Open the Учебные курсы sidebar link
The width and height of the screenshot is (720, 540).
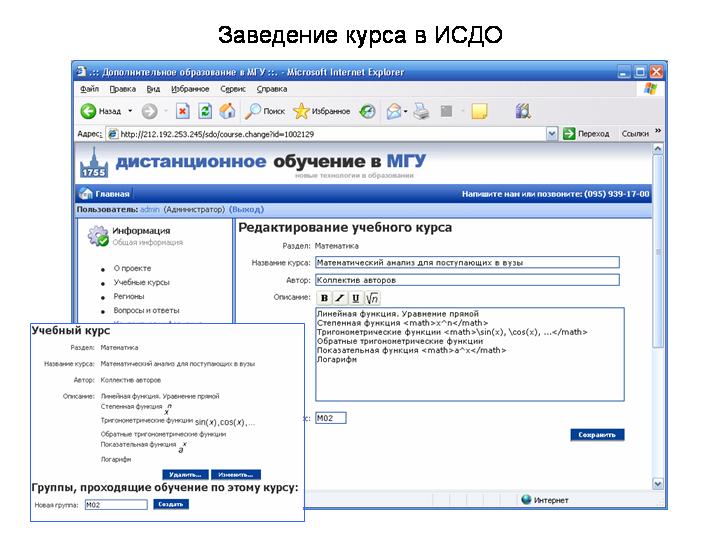[x=141, y=282]
